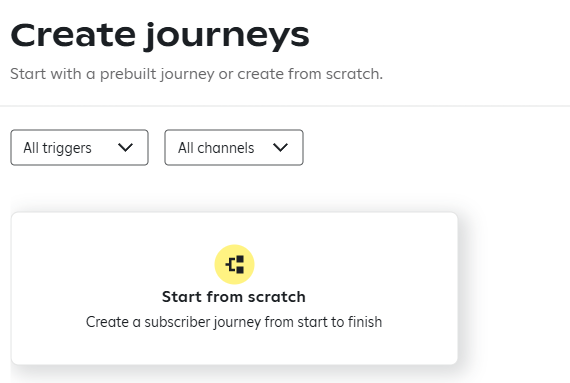Viewport: 570px width, 383px height.
Task: Expand the channels filter via its arrow
Action: (x=280, y=148)
